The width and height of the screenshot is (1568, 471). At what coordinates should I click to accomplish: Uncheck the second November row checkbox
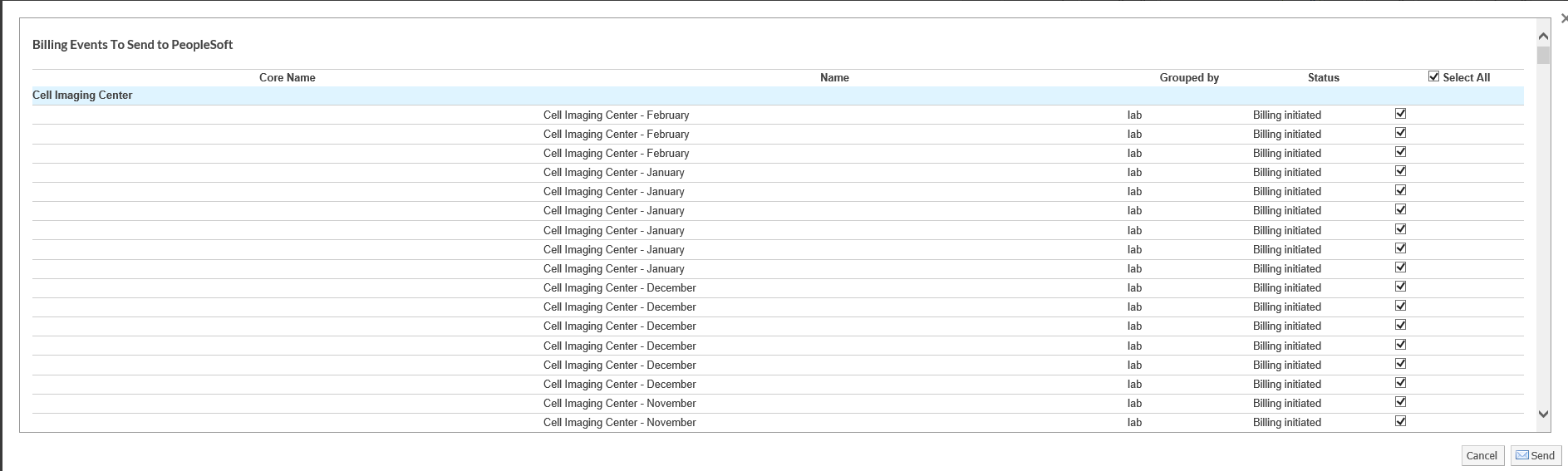click(1400, 421)
